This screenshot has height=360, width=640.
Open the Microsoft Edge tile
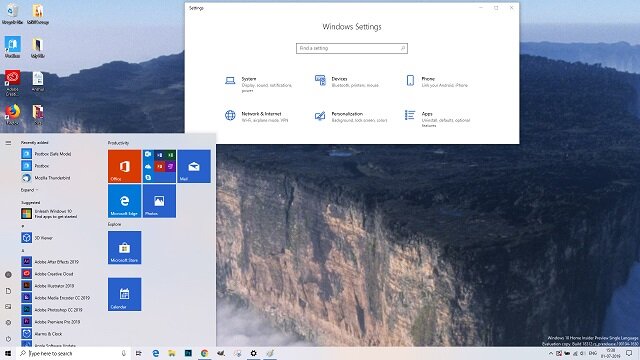pos(124,201)
